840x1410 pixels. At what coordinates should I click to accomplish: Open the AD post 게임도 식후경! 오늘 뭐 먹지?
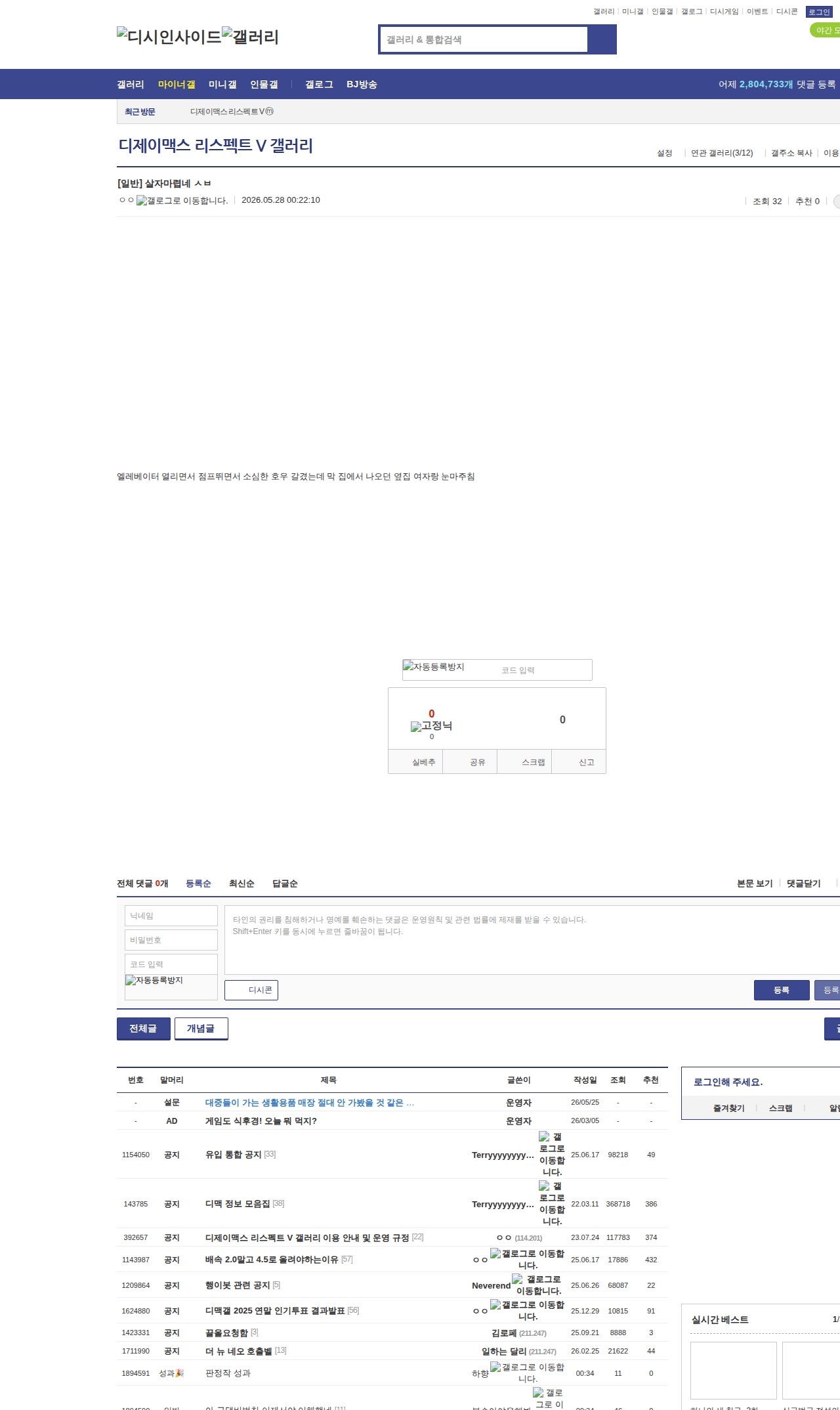(x=261, y=1121)
